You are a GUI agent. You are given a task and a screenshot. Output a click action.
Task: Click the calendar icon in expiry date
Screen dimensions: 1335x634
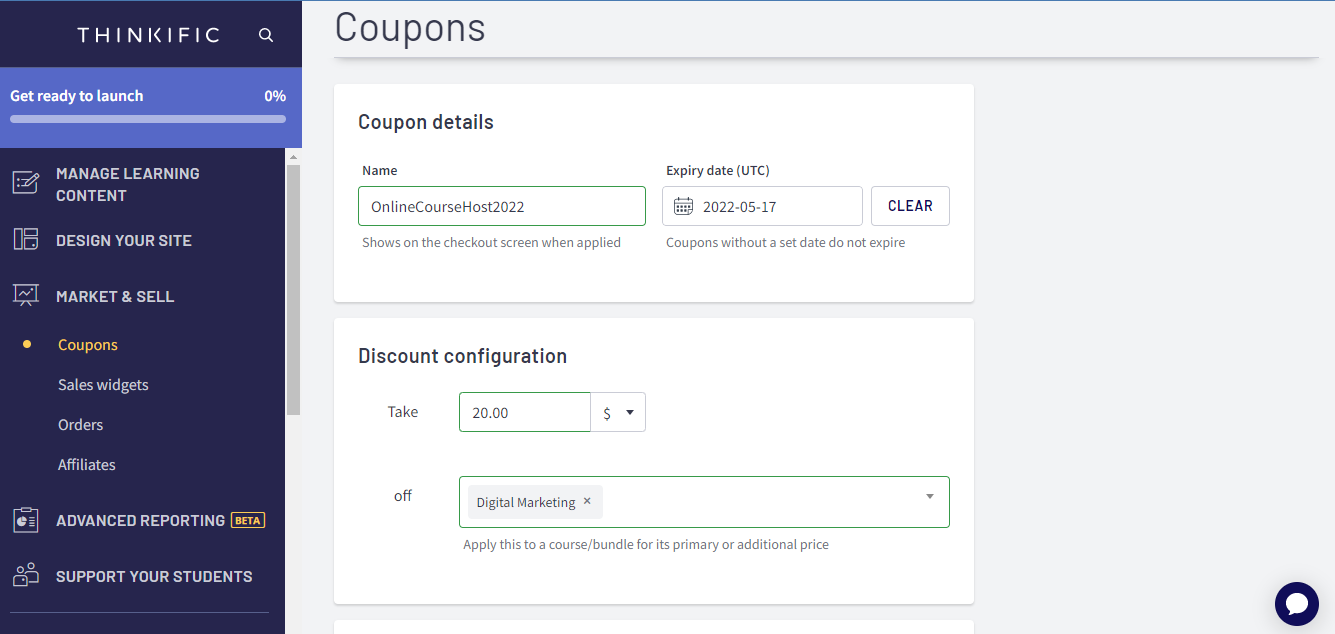(683, 206)
